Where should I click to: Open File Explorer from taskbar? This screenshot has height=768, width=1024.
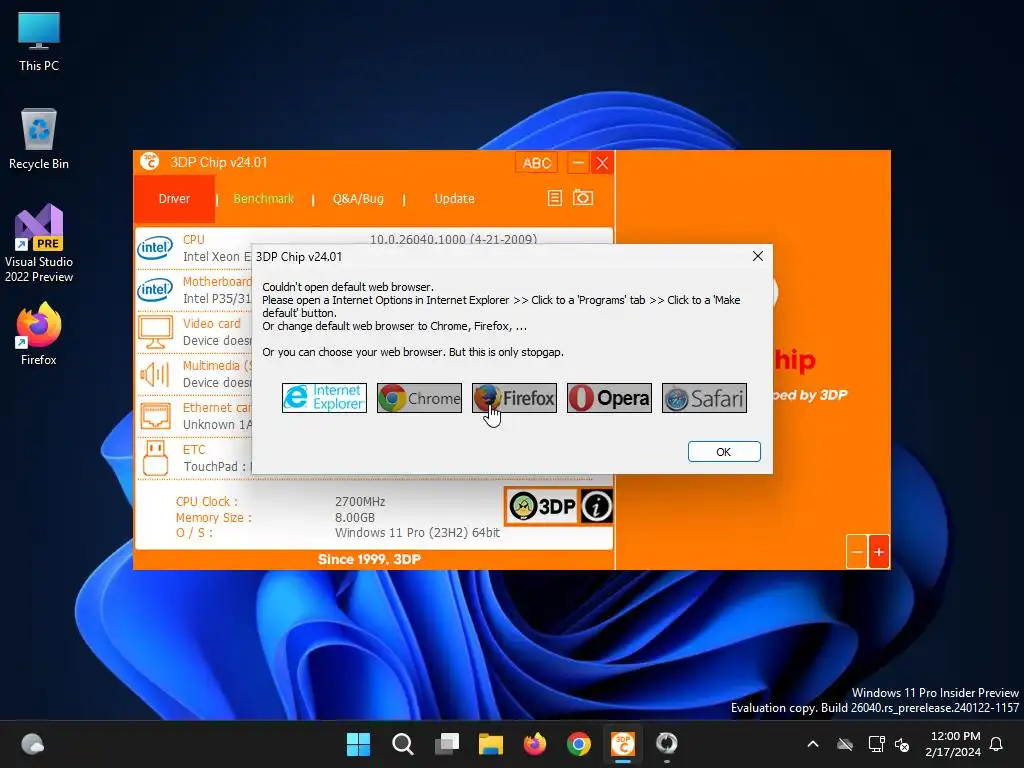(490, 744)
